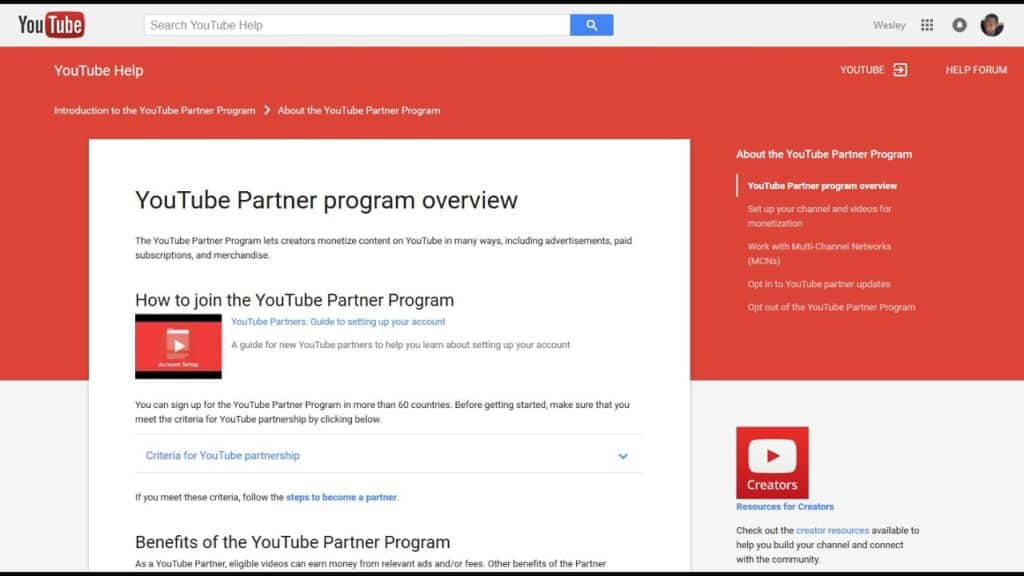This screenshot has height=576, width=1024.
Task: Play the Account Setup video thumbnail
Action: coord(178,345)
